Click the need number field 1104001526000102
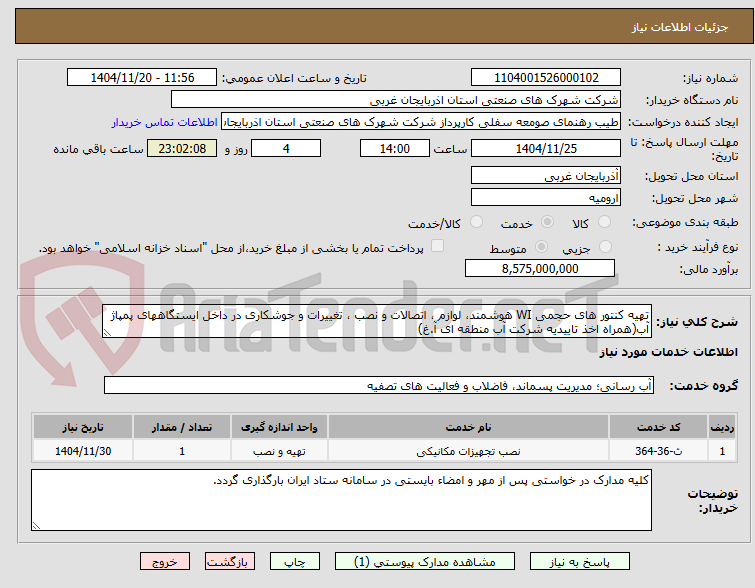The width and height of the screenshot is (755, 588). (x=546, y=78)
